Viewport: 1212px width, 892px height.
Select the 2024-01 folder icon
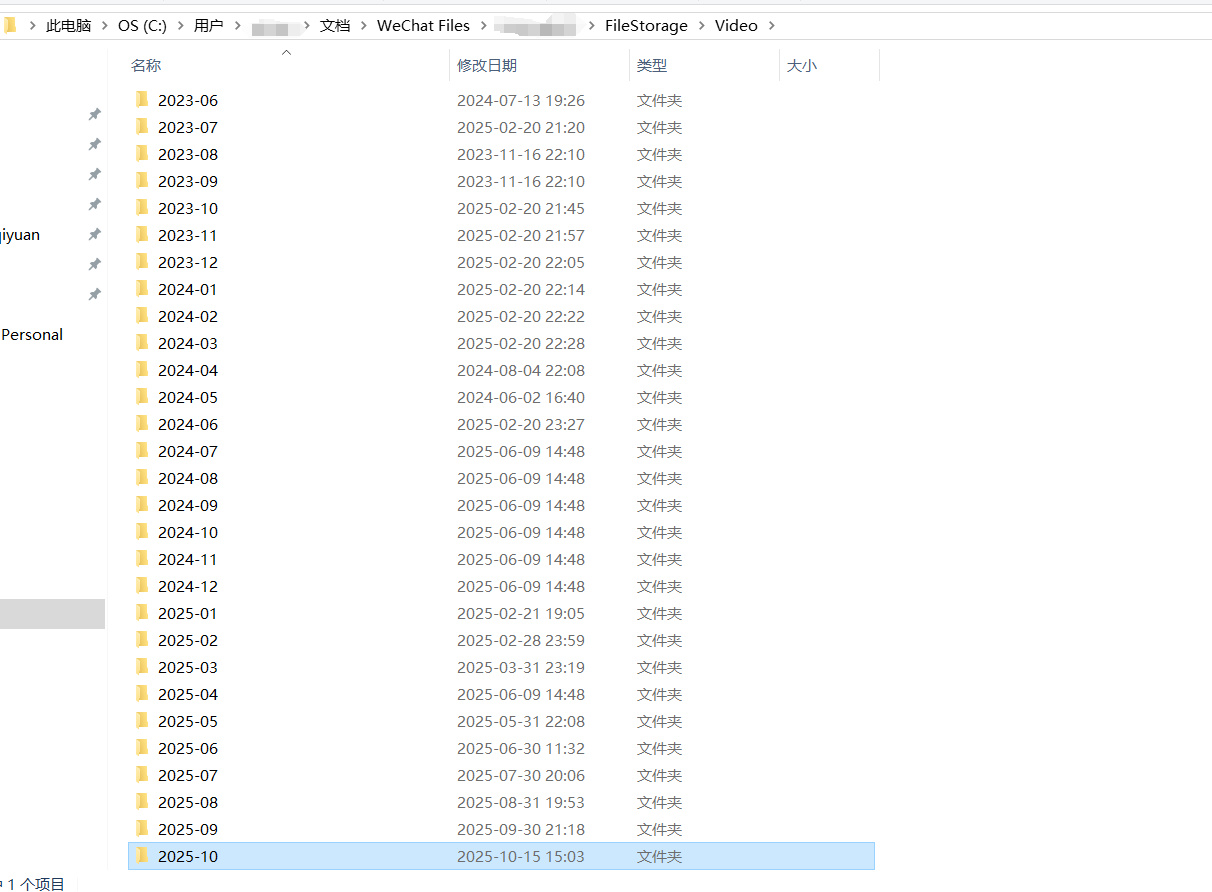pos(142,288)
